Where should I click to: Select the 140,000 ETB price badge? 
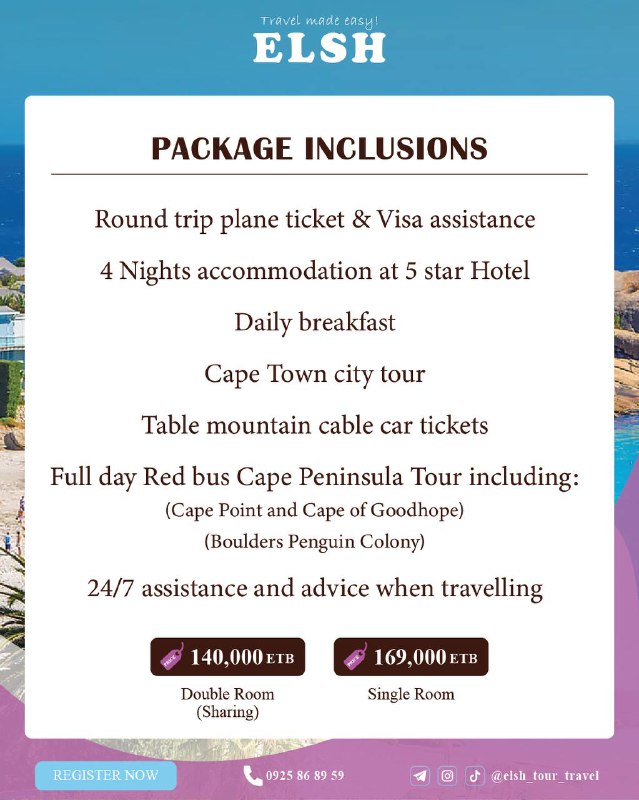227,657
